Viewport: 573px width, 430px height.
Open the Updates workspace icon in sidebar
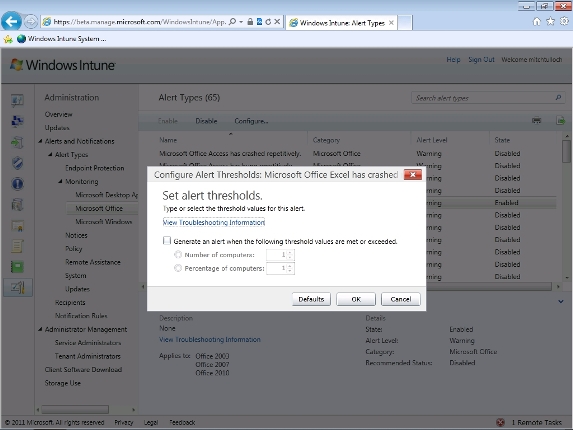click(x=17, y=142)
